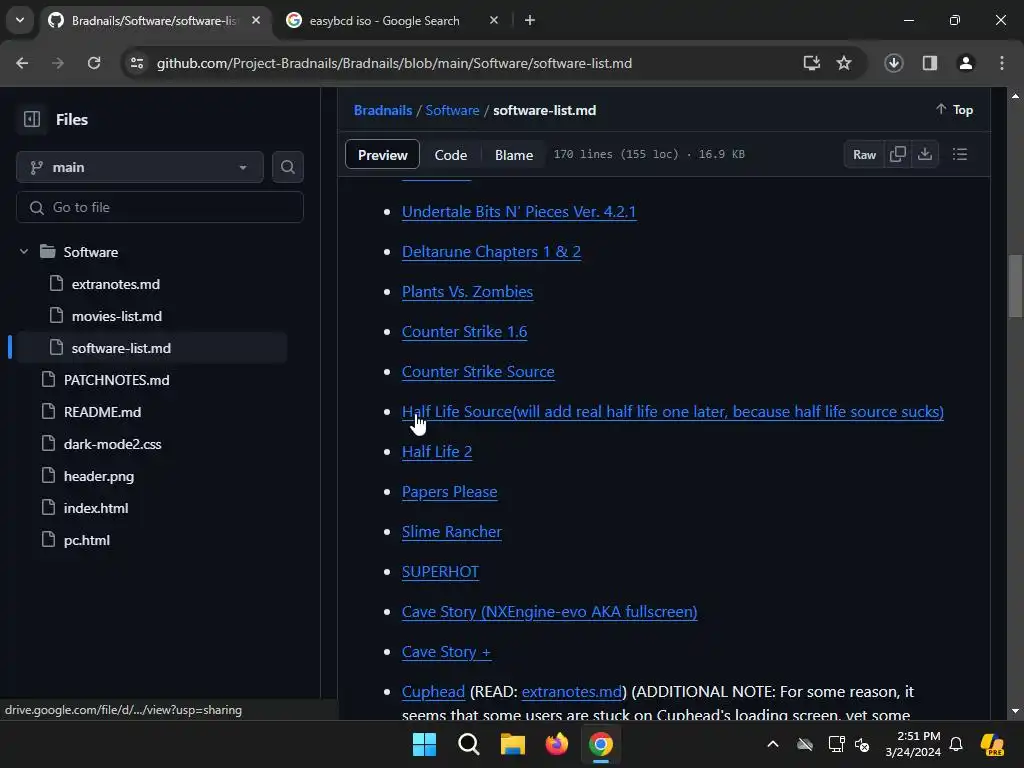1024x768 pixels.
Task: Open notifications bell in taskbar
Action: (956, 744)
